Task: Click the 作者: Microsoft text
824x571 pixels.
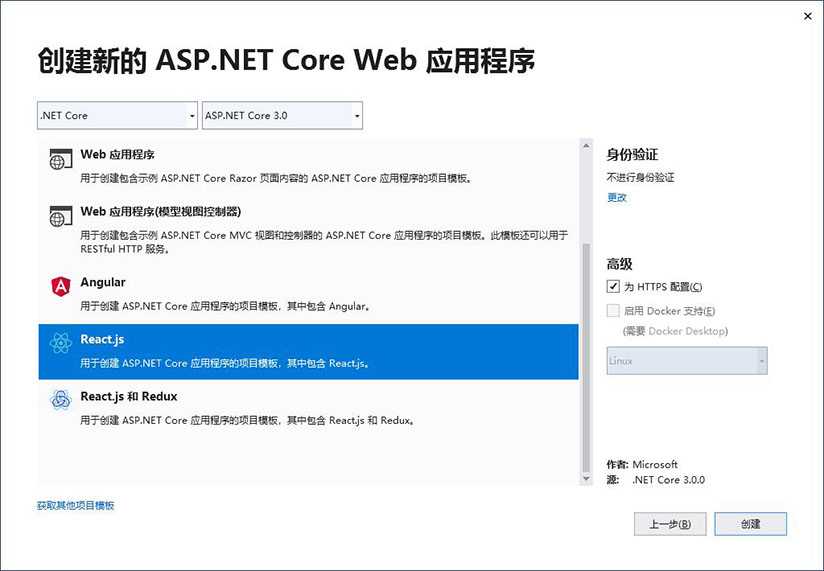Action: 642,464
